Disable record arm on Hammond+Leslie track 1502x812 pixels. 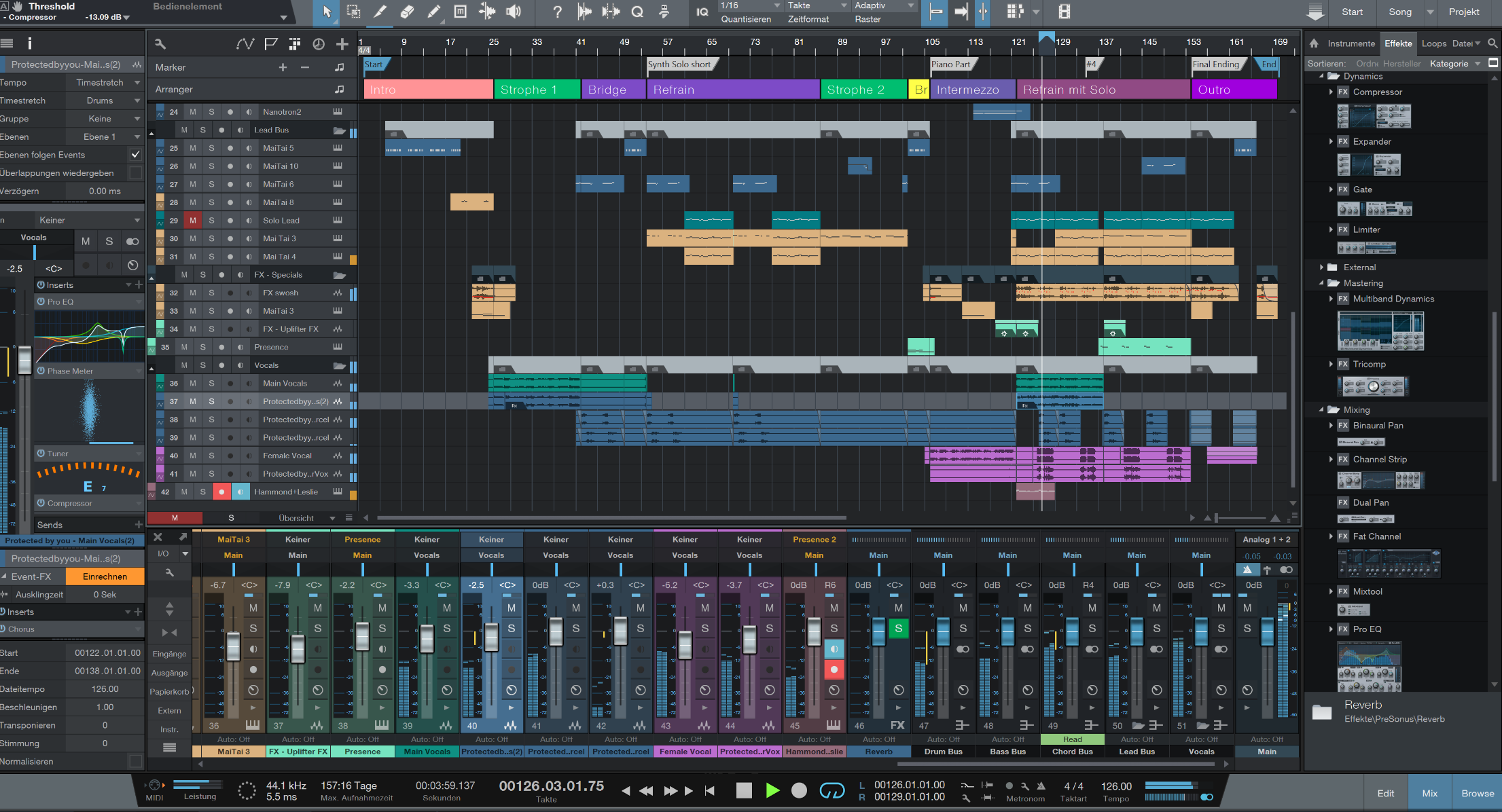(221, 492)
